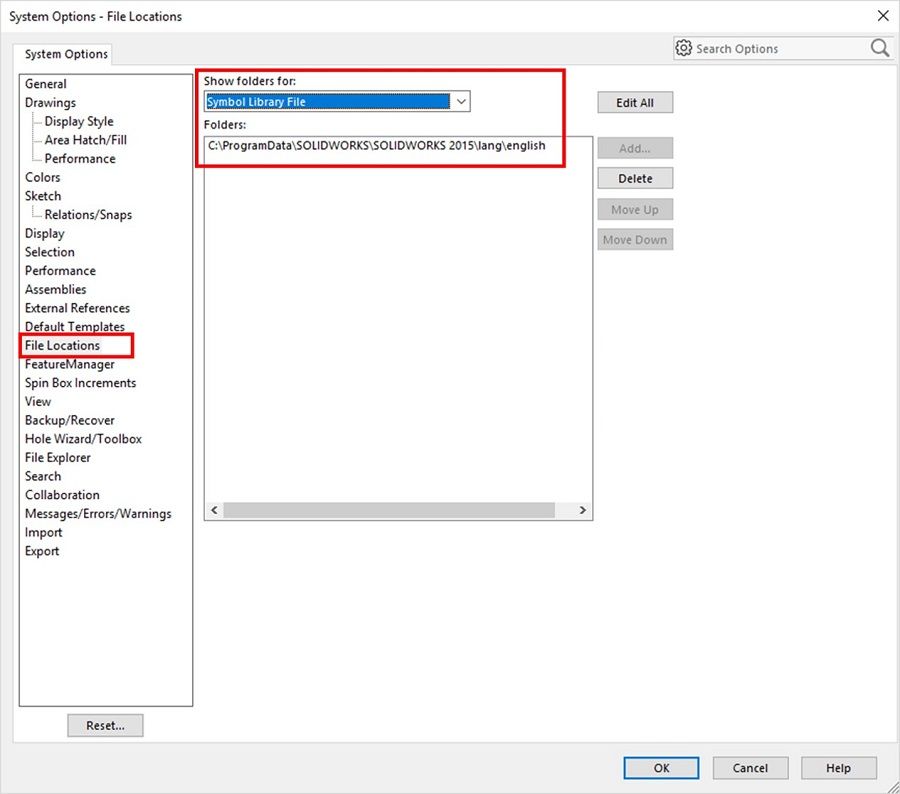Click the right arrow of folders scrollbar
Image resolution: width=900 pixels, height=794 pixels.
(583, 510)
